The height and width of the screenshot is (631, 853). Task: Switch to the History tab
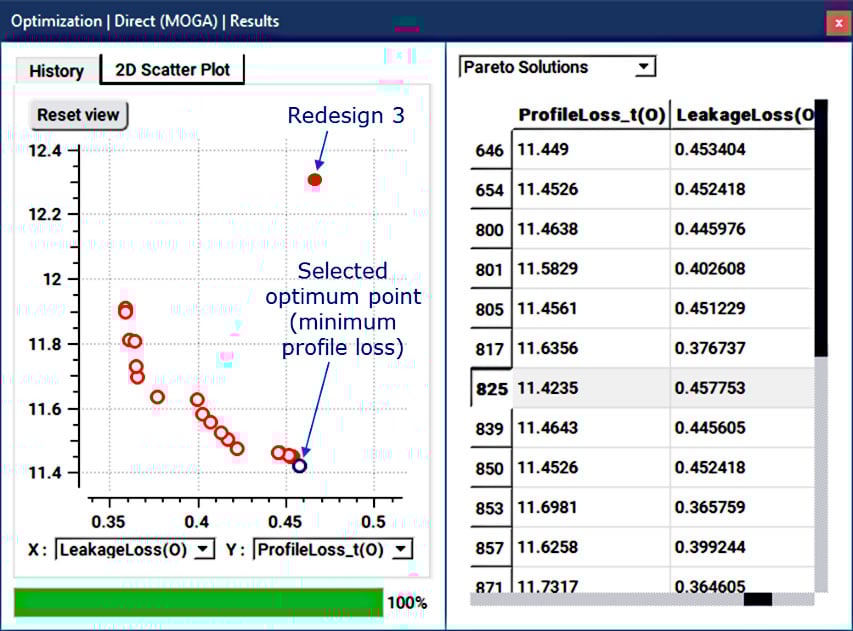click(x=56, y=70)
